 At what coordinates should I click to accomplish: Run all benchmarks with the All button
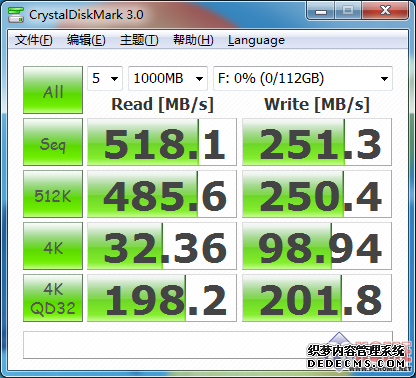[x=53, y=90]
